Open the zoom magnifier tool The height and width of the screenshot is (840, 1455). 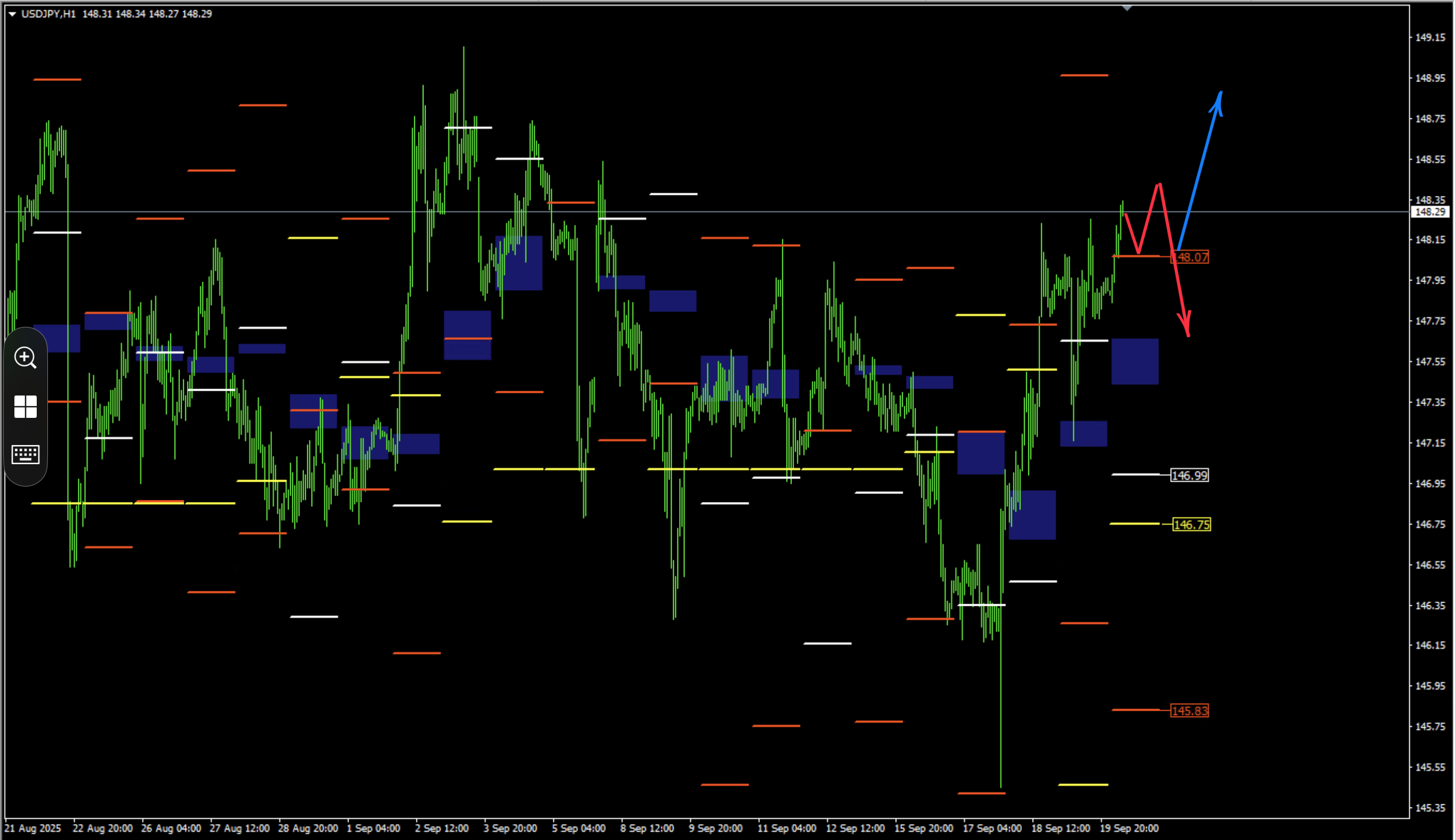pos(26,358)
